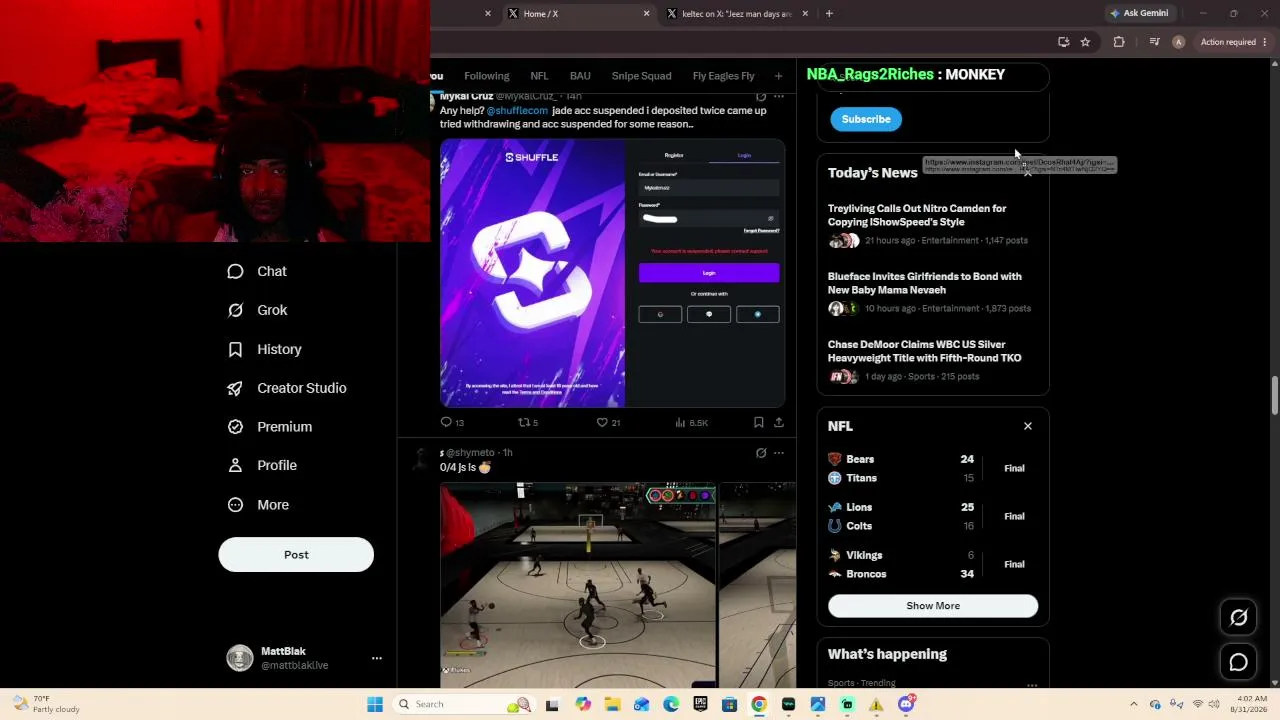Click Grok icon on the Mykal Cruz post
This screenshot has height=720, width=1280.
761,97
